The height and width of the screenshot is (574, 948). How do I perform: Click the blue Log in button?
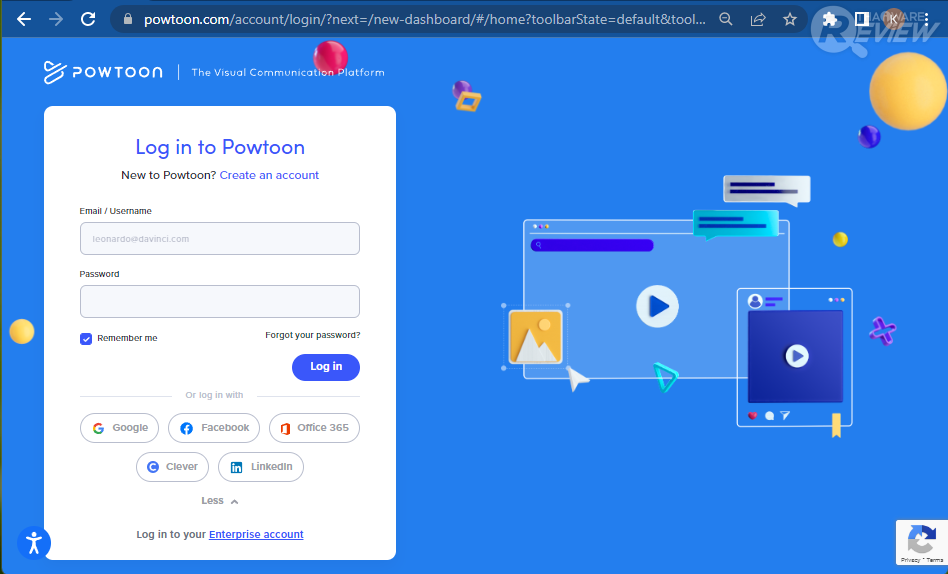tap(326, 367)
